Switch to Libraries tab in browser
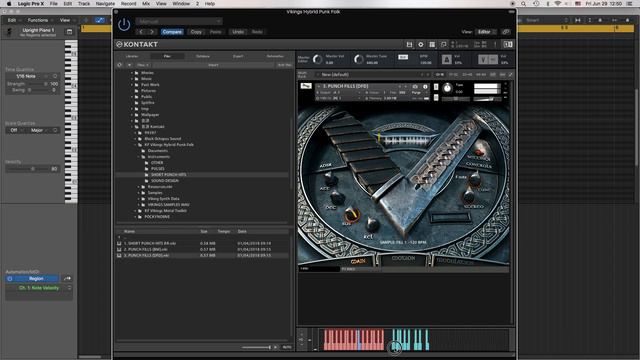Screen dimensions: 640x360 coord(132,56)
